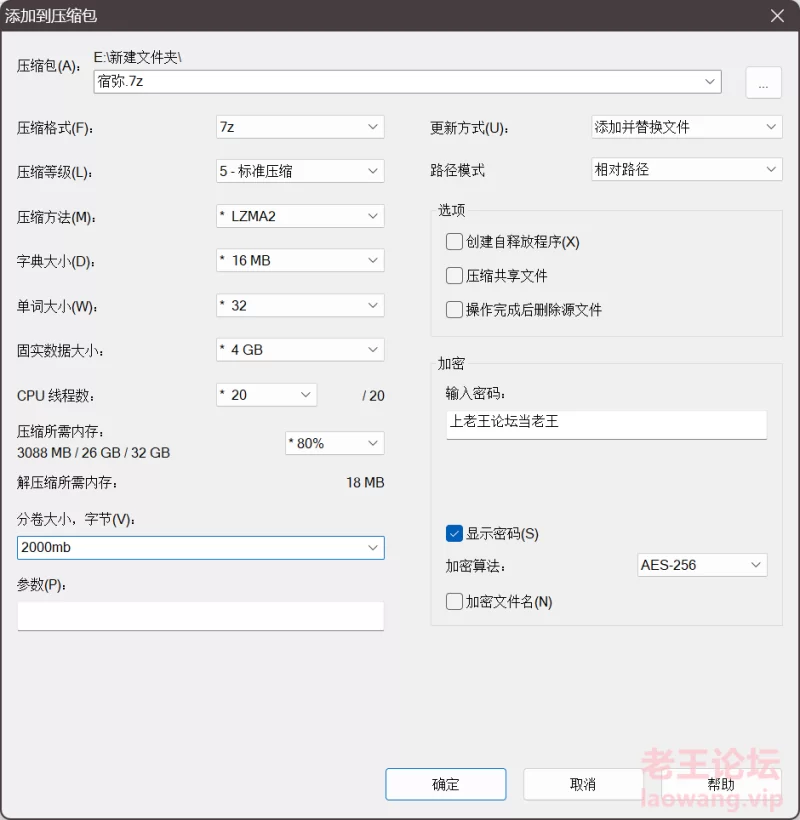This screenshot has width=800, height=820.
Task: Uncheck 显示密码(S) checkbox
Action: [454, 533]
